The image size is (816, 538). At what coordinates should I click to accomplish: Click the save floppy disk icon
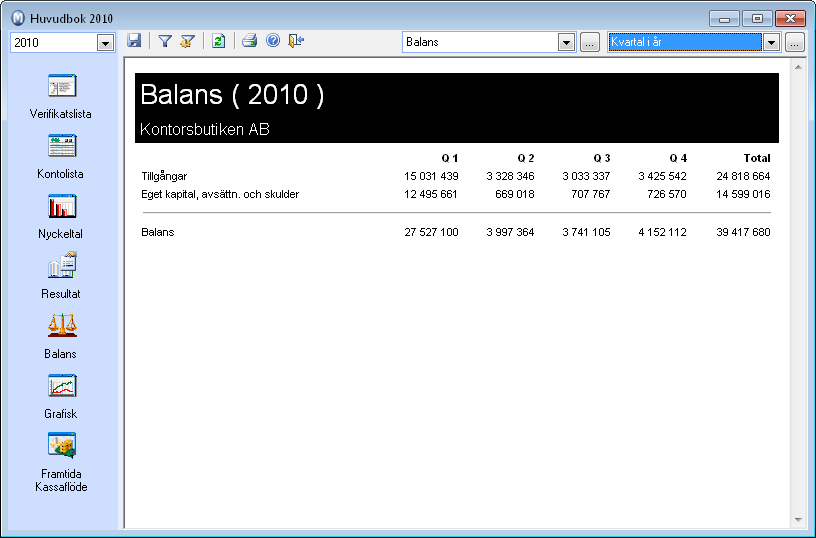134,41
